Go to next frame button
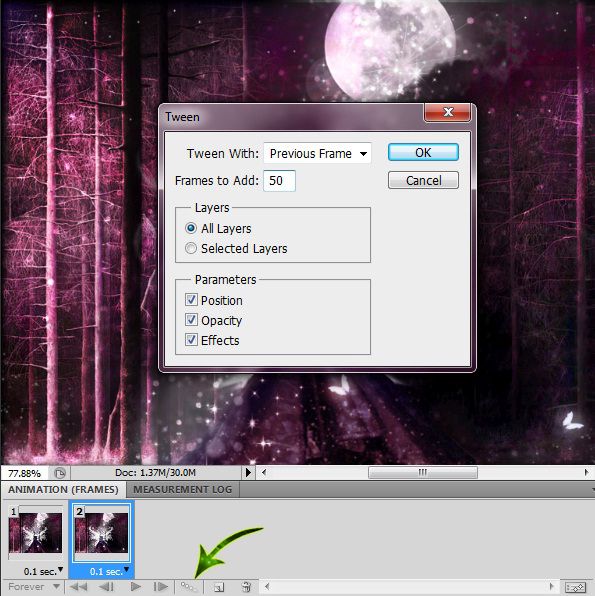 point(161,587)
